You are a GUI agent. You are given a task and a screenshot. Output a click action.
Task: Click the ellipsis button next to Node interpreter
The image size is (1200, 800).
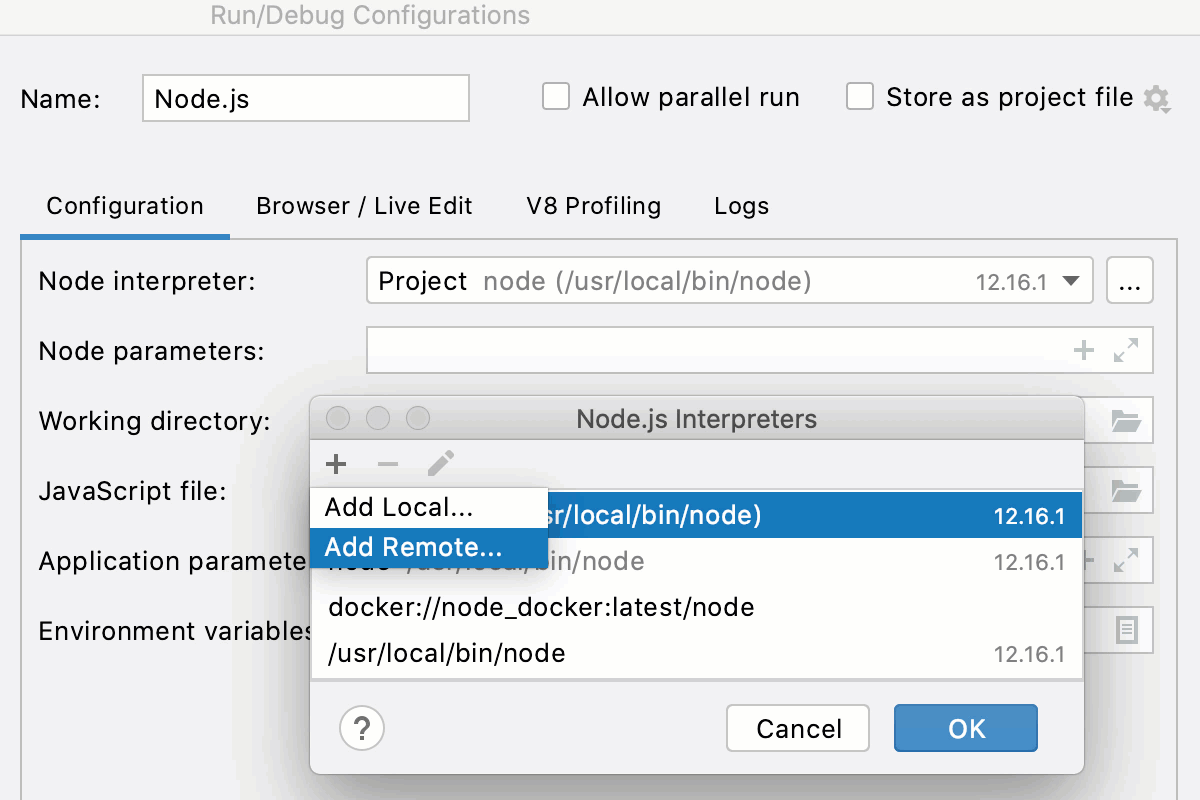[1130, 281]
